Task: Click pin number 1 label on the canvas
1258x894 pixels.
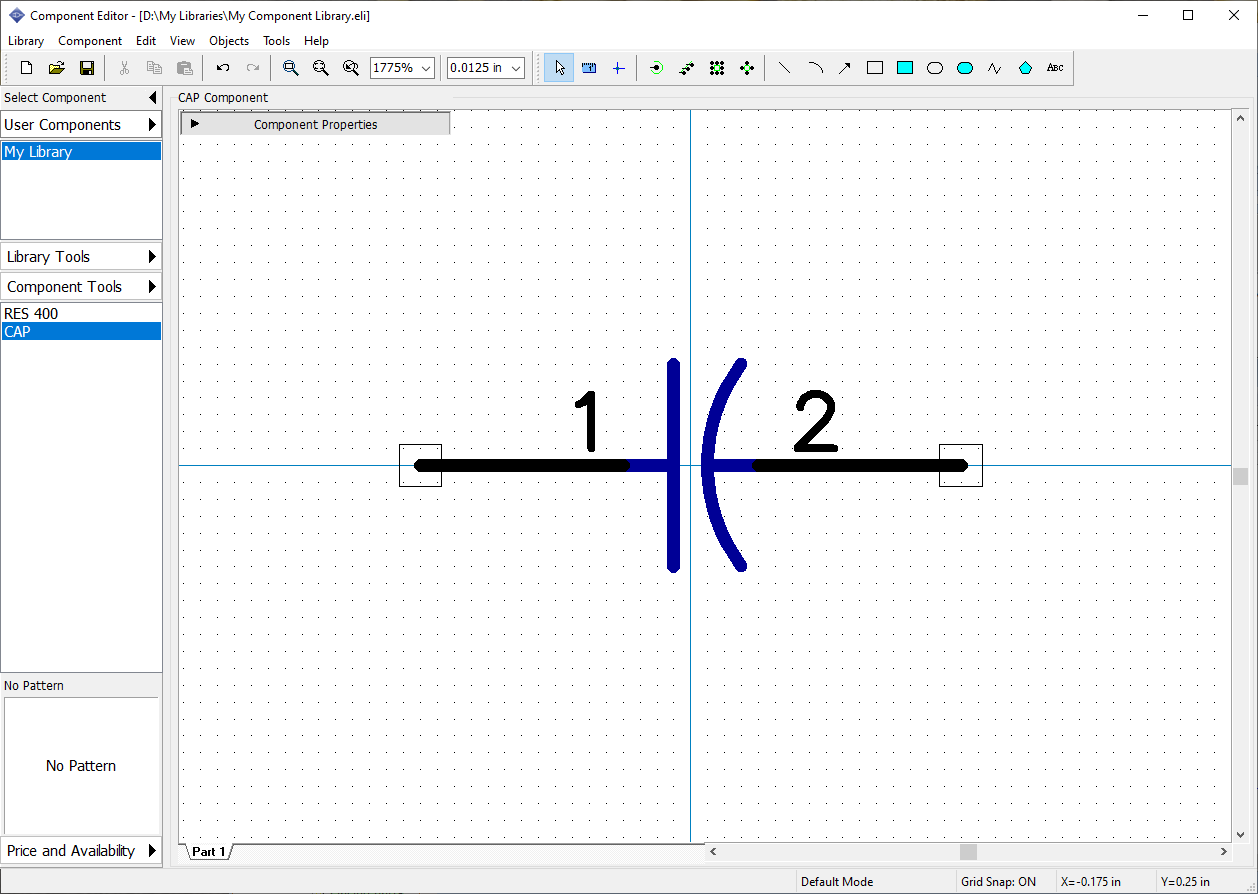Action: point(588,420)
